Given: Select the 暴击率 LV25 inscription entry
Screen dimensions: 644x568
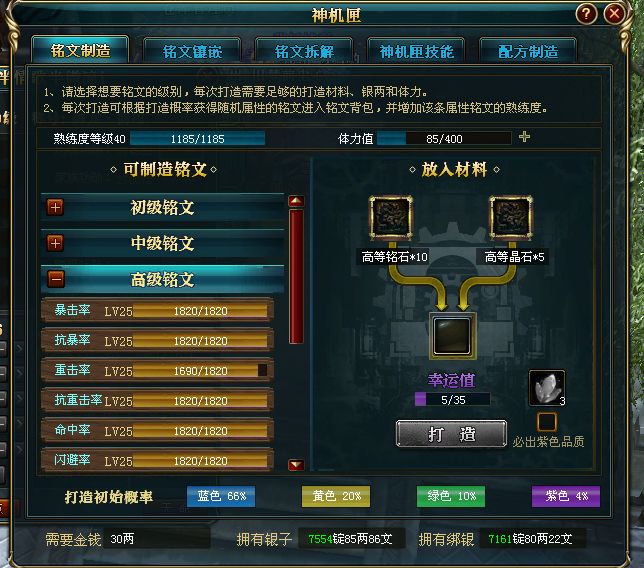Looking at the screenshot, I should 157,310.
